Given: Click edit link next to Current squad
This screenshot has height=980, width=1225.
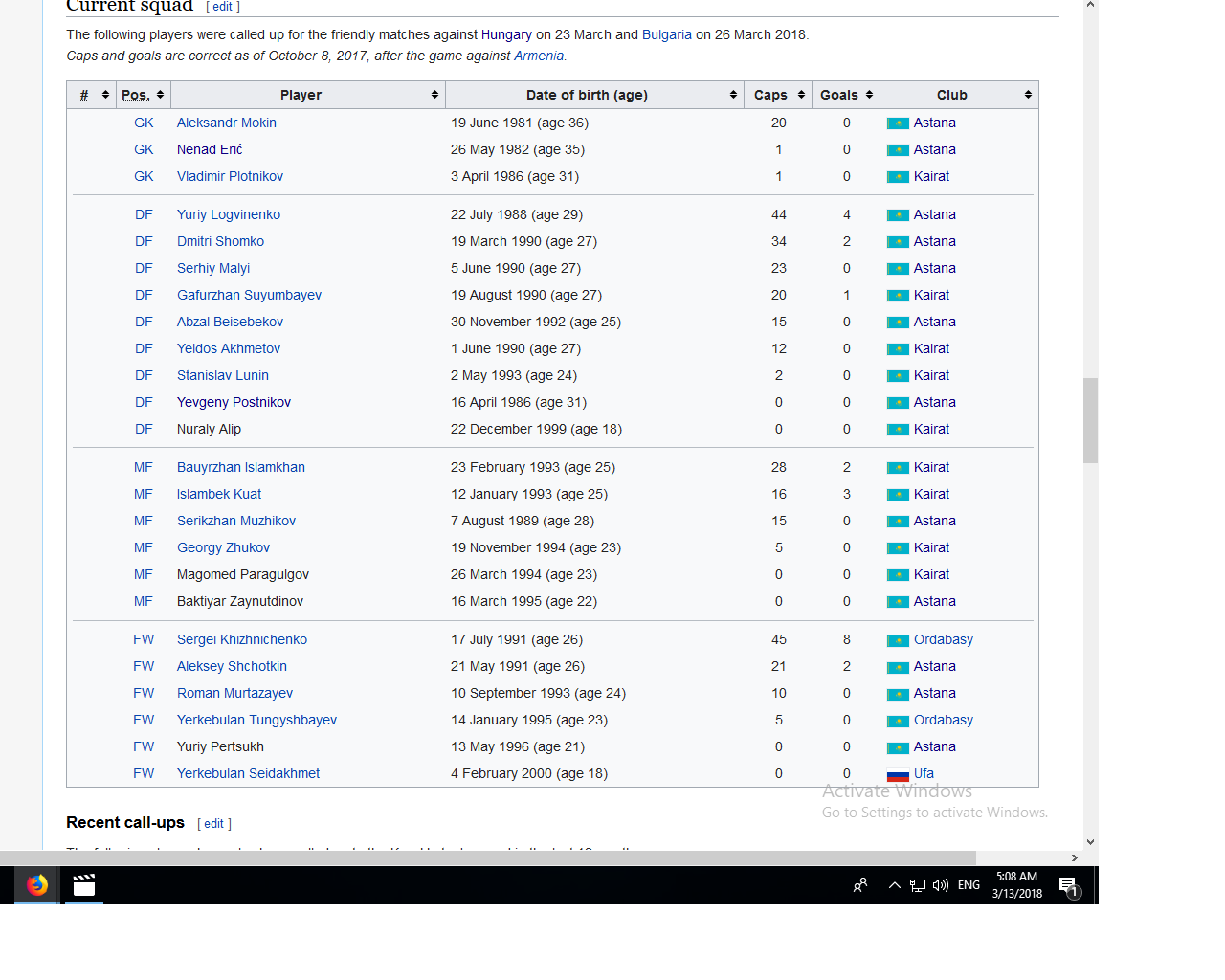Looking at the screenshot, I should tap(223, 7).
